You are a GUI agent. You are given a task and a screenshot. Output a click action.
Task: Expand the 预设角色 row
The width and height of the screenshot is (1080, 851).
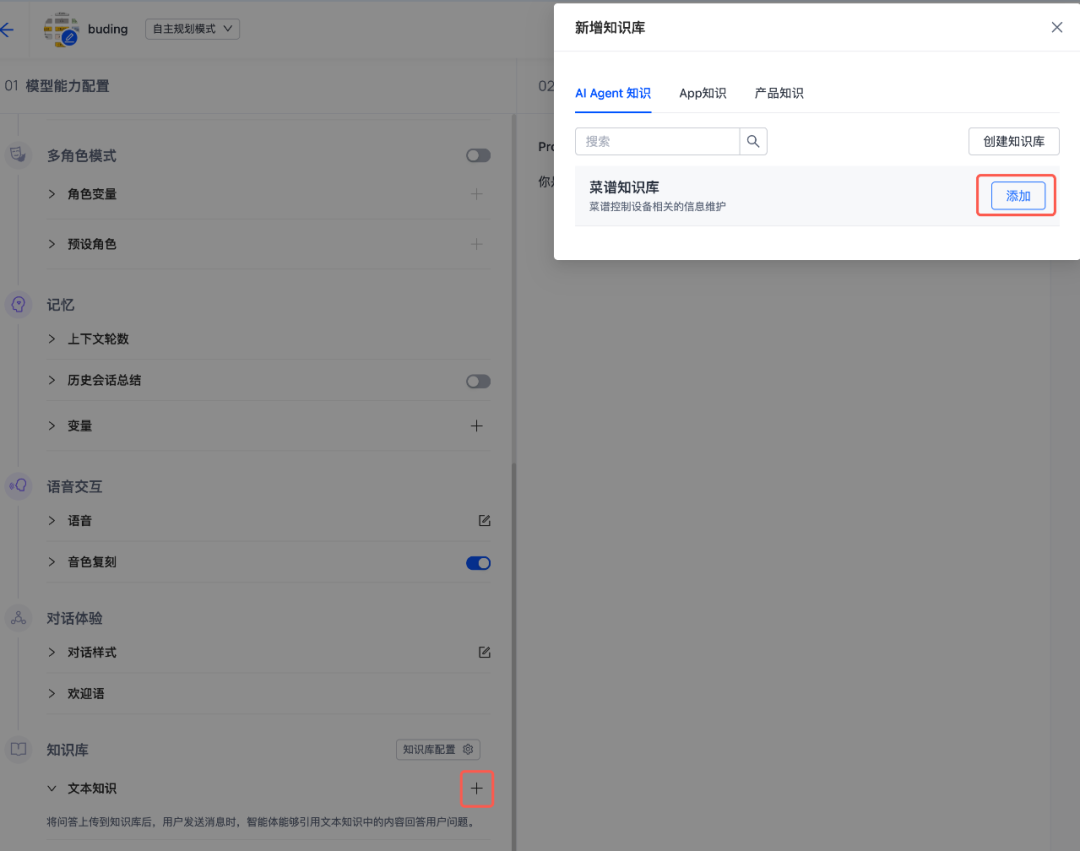[x=52, y=244]
